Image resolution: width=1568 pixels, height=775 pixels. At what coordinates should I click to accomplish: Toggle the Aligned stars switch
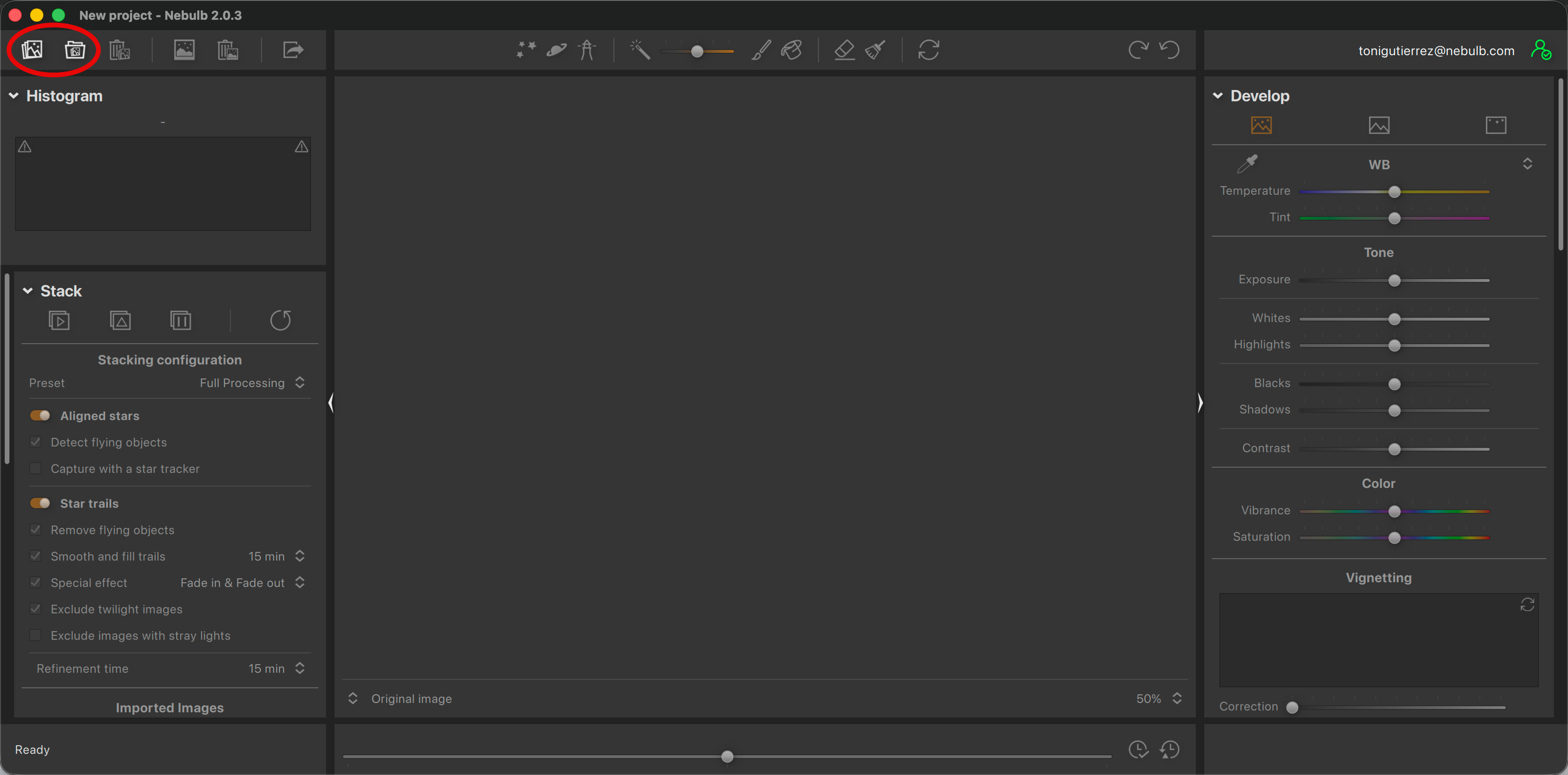(x=40, y=415)
